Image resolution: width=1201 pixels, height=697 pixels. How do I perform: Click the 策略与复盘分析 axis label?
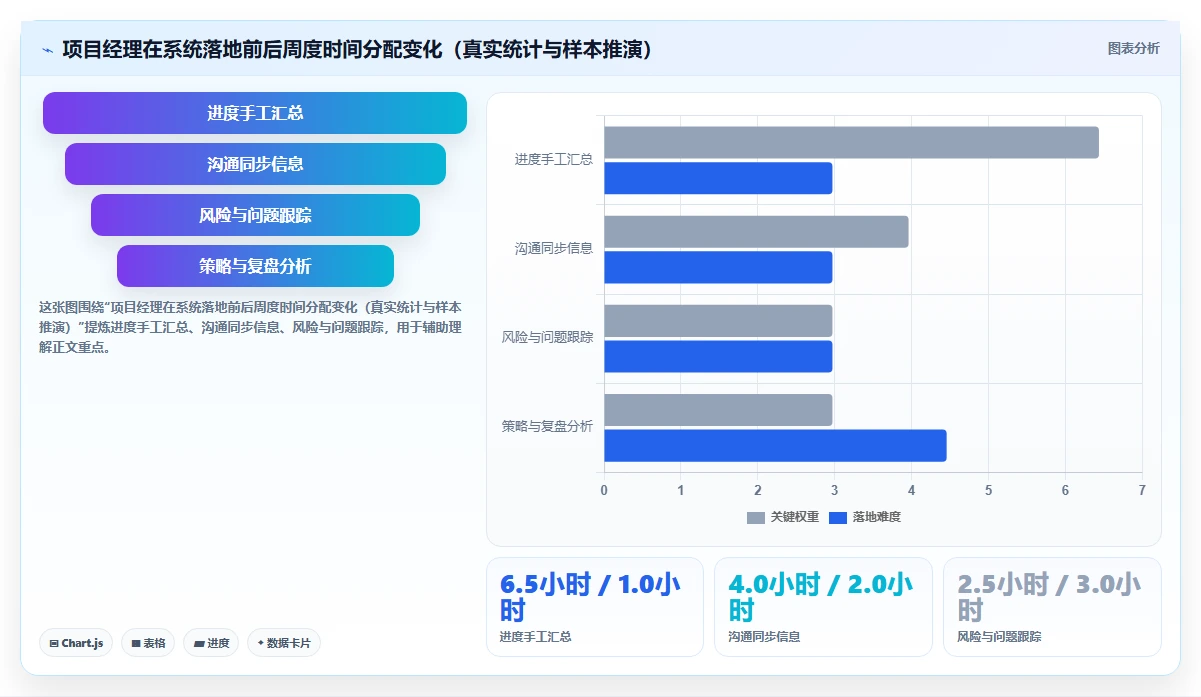(x=547, y=426)
